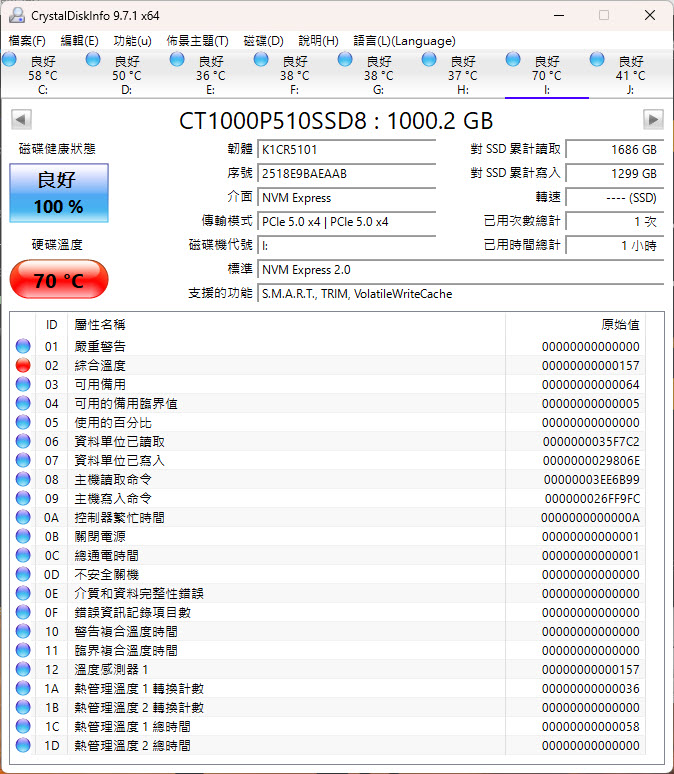This screenshot has height=774, width=674.
Task: Click the ID column header
Action: coord(51,325)
